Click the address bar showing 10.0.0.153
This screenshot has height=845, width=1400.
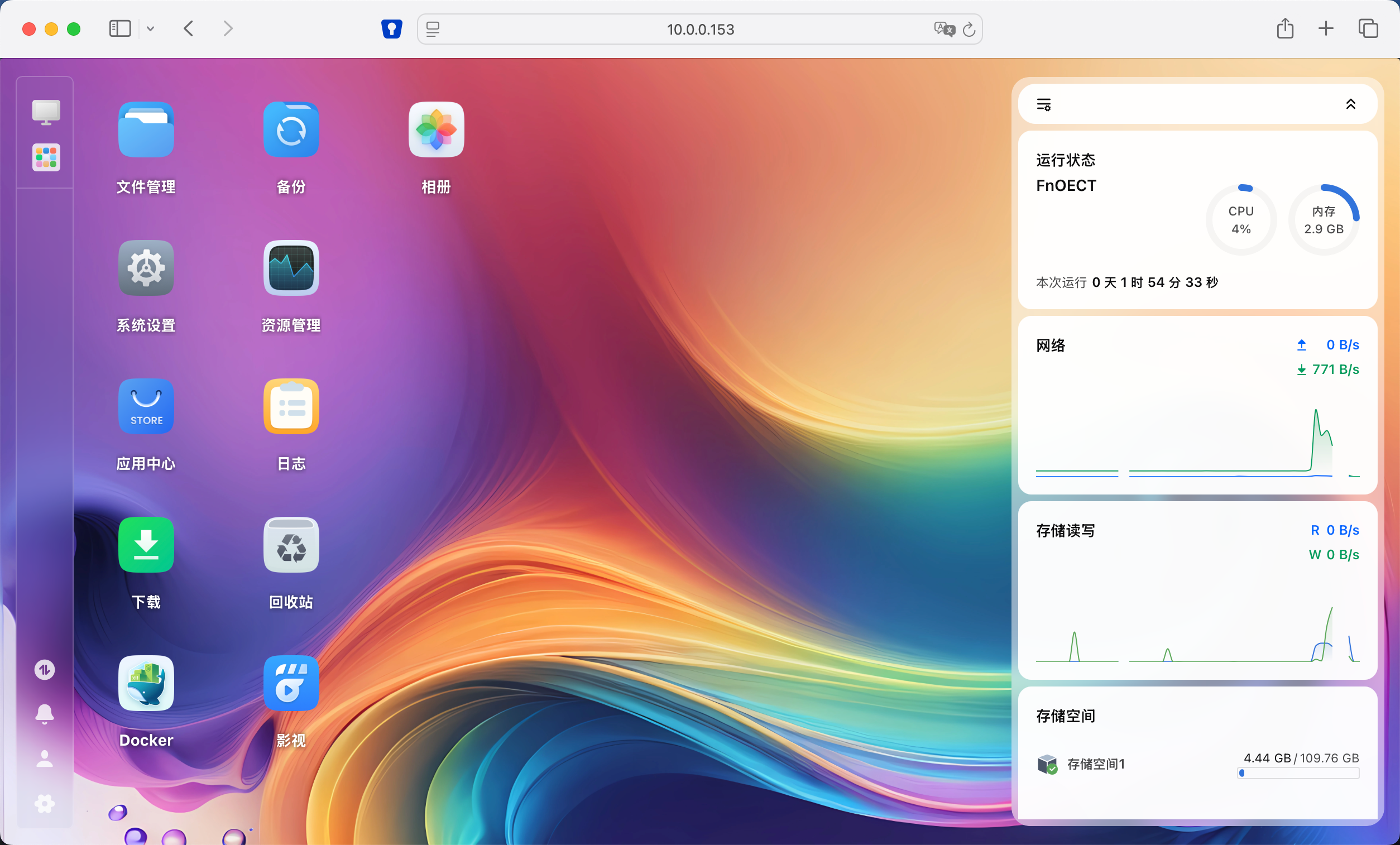(700, 29)
